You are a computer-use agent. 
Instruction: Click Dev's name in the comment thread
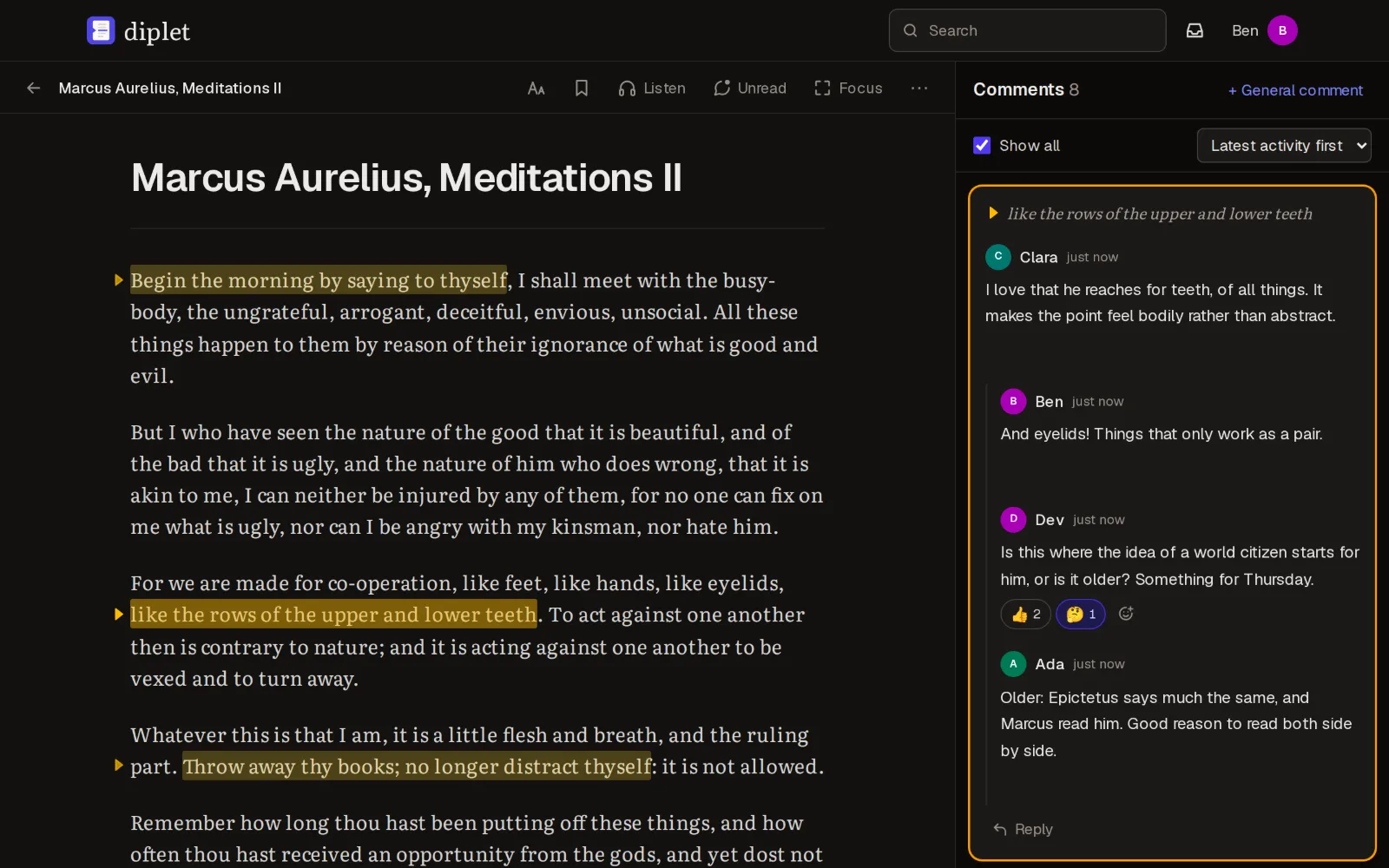pyautogui.click(x=1050, y=519)
